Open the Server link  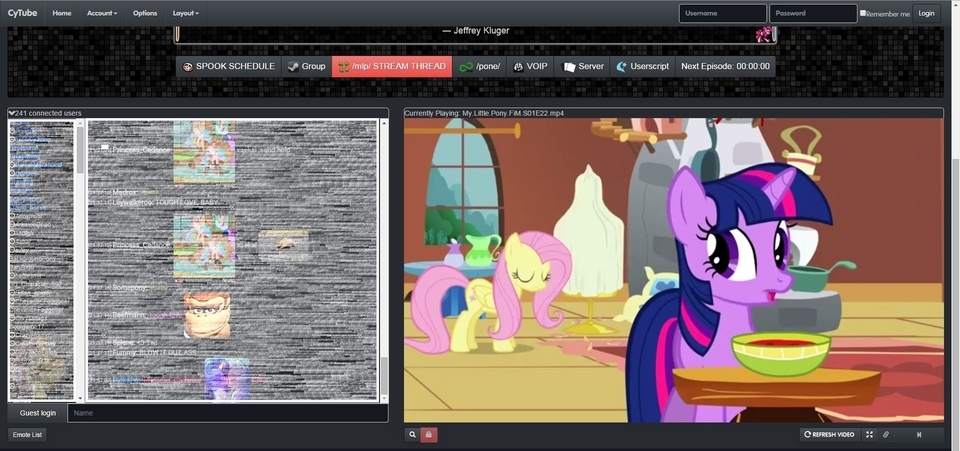click(x=583, y=67)
